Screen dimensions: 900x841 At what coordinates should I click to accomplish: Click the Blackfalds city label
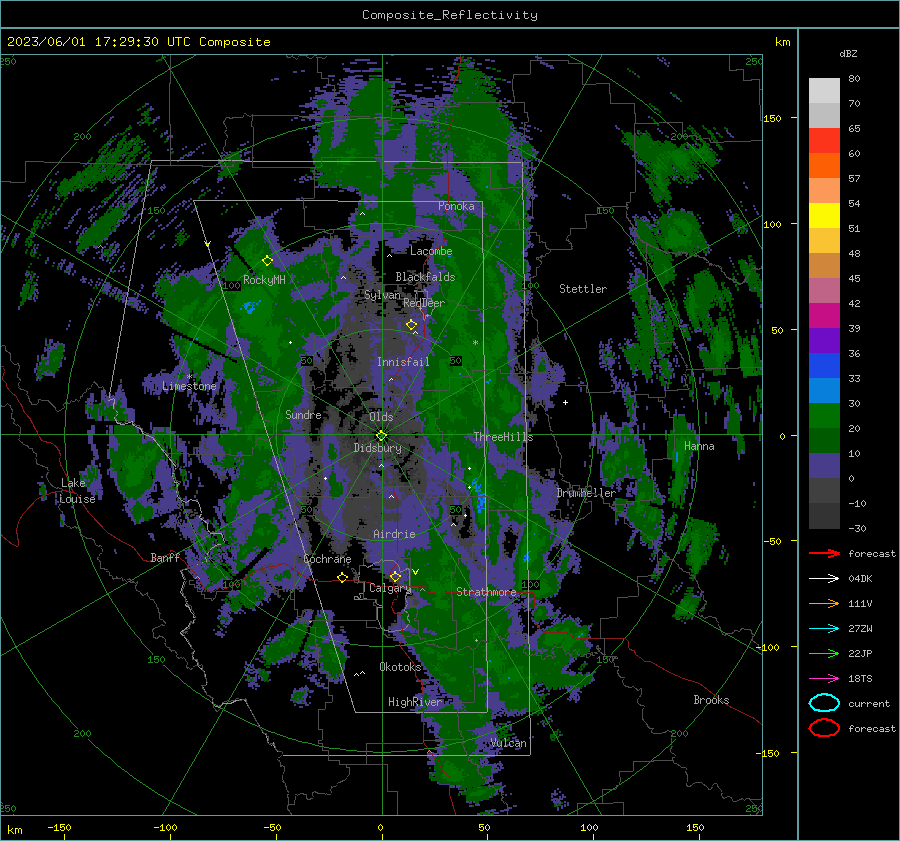pyautogui.click(x=425, y=277)
